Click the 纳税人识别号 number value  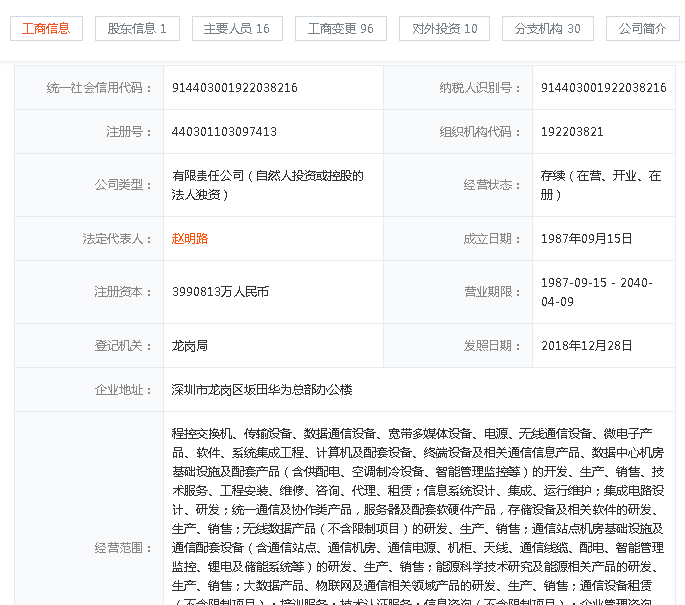(603, 88)
